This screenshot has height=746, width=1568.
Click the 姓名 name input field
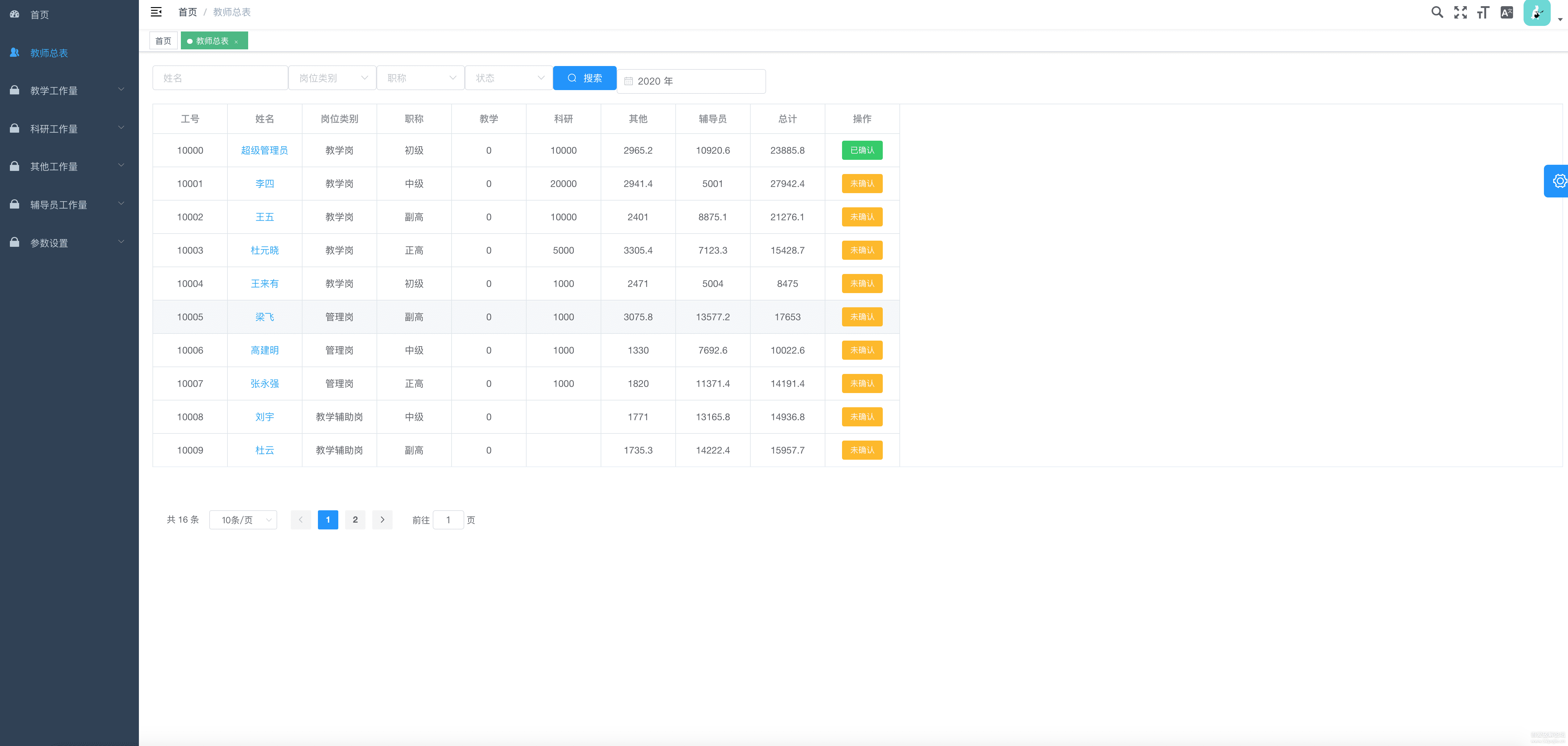220,78
